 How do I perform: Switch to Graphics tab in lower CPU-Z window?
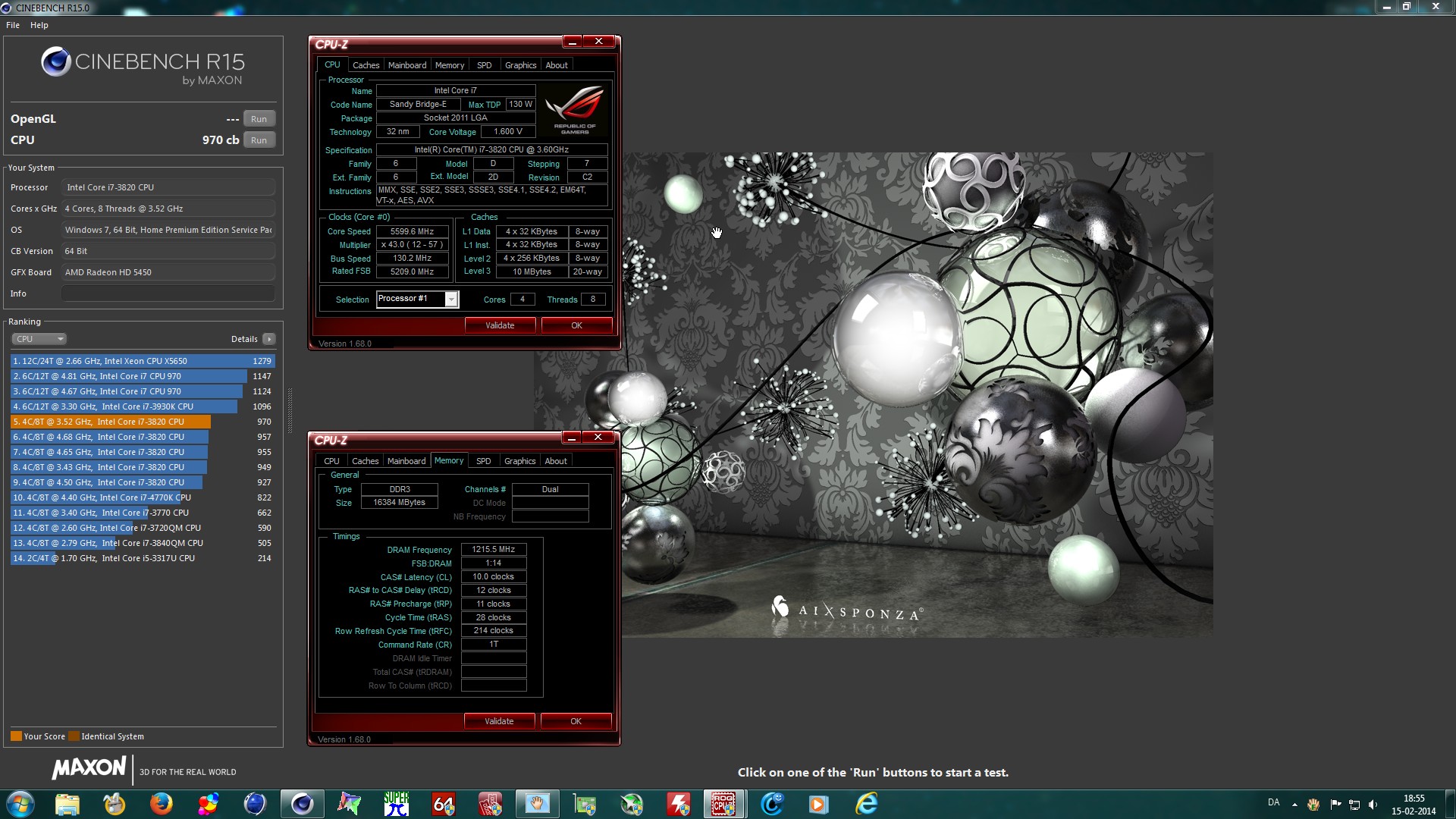click(x=520, y=461)
